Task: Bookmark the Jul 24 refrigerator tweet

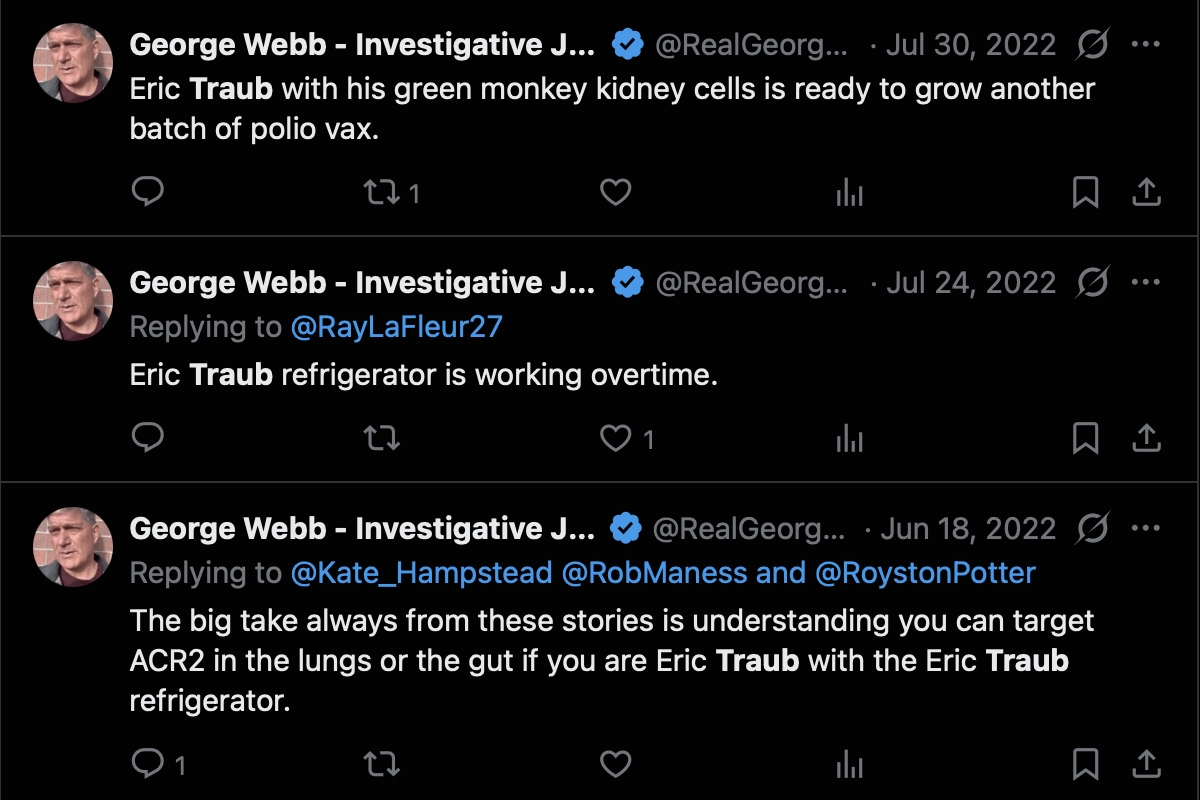Action: [1085, 438]
